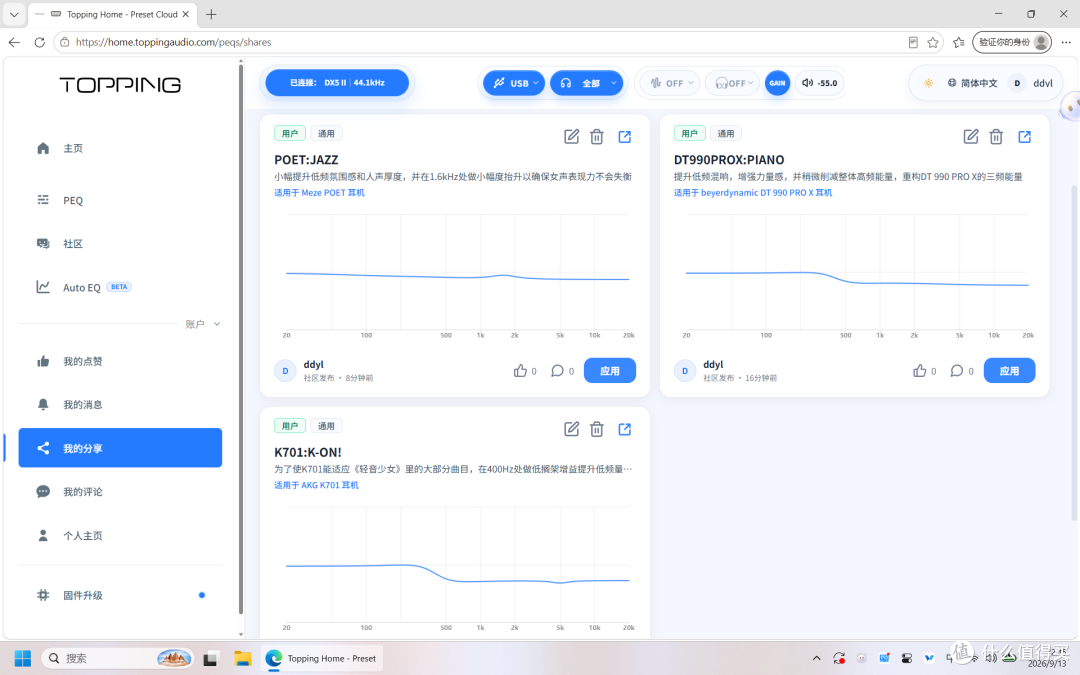The width and height of the screenshot is (1080, 675).
Task: Delete the POET:JAZZ preset
Action: (596, 136)
